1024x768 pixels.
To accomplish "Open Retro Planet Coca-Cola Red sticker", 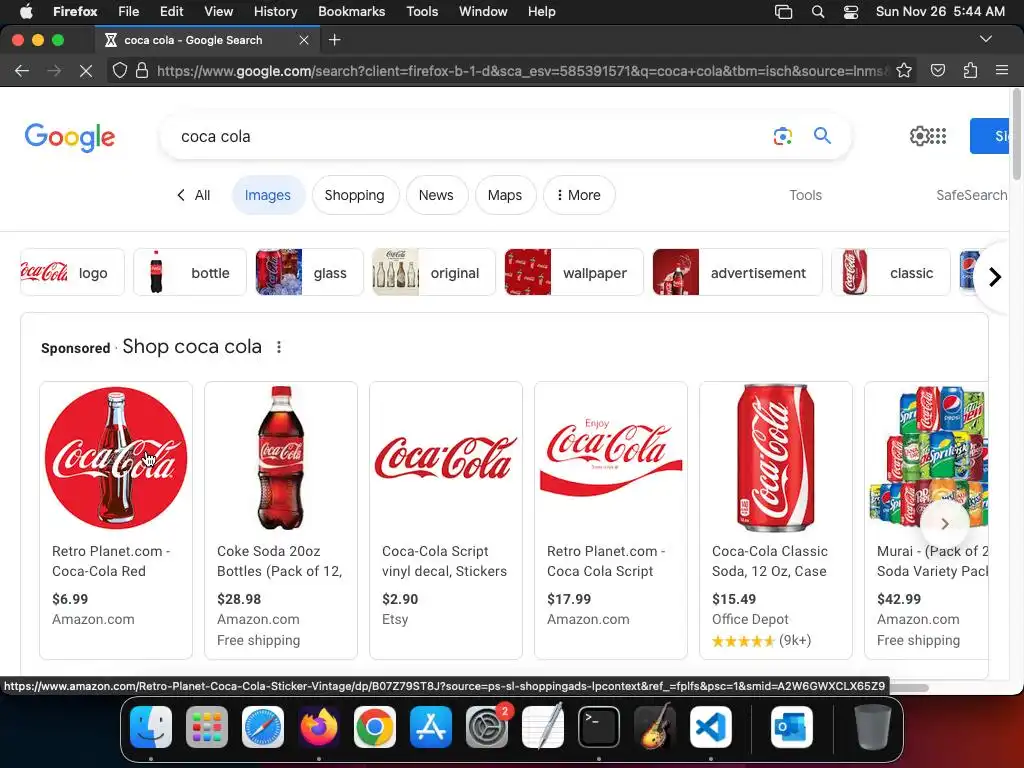I will (116, 520).
